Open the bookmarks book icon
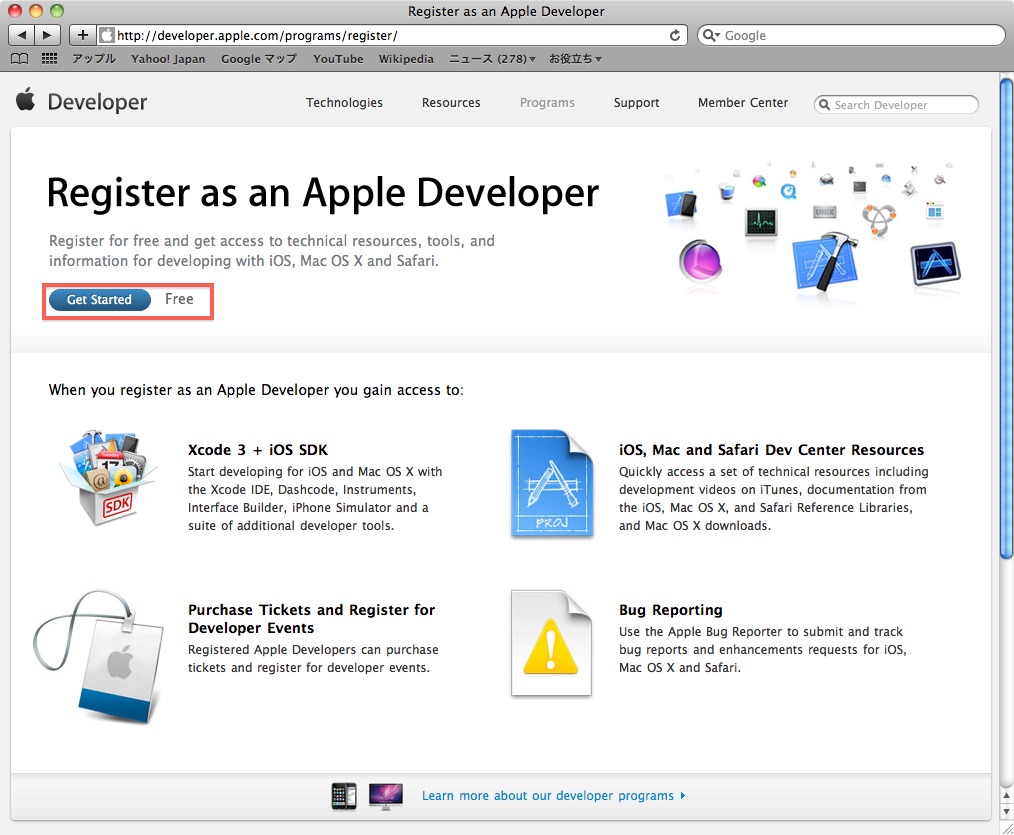Viewport: 1014px width, 835px height. (20, 59)
